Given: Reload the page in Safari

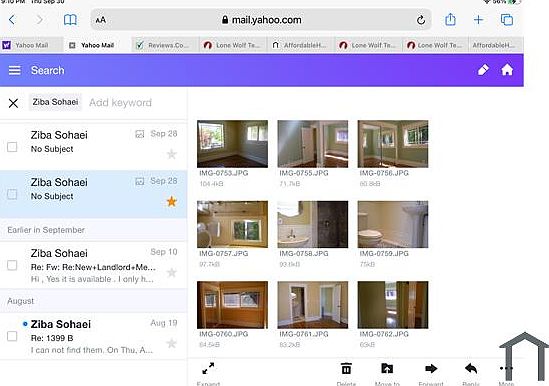Looking at the screenshot, I should click(x=421, y=20).
